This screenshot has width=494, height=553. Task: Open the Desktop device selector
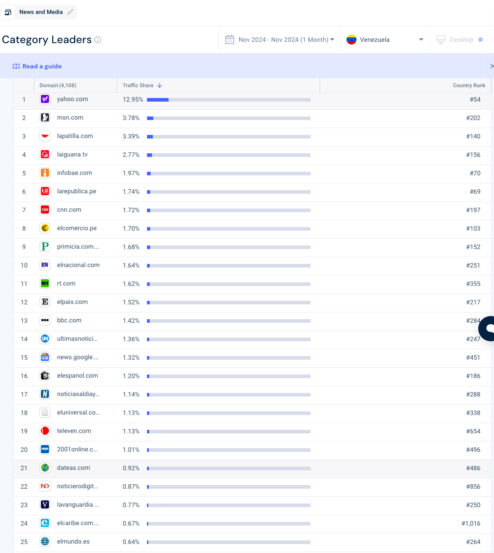pos(460,40)
